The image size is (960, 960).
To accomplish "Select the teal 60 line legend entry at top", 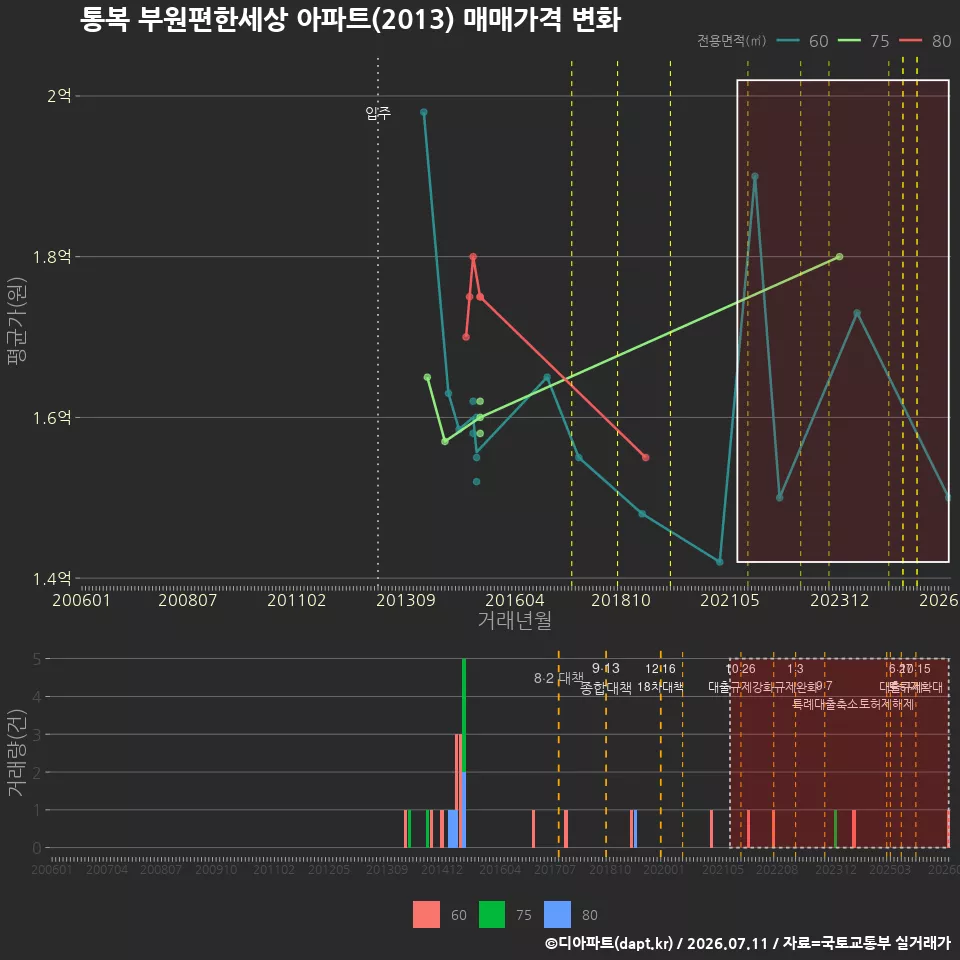I will (x=802, y=41).
